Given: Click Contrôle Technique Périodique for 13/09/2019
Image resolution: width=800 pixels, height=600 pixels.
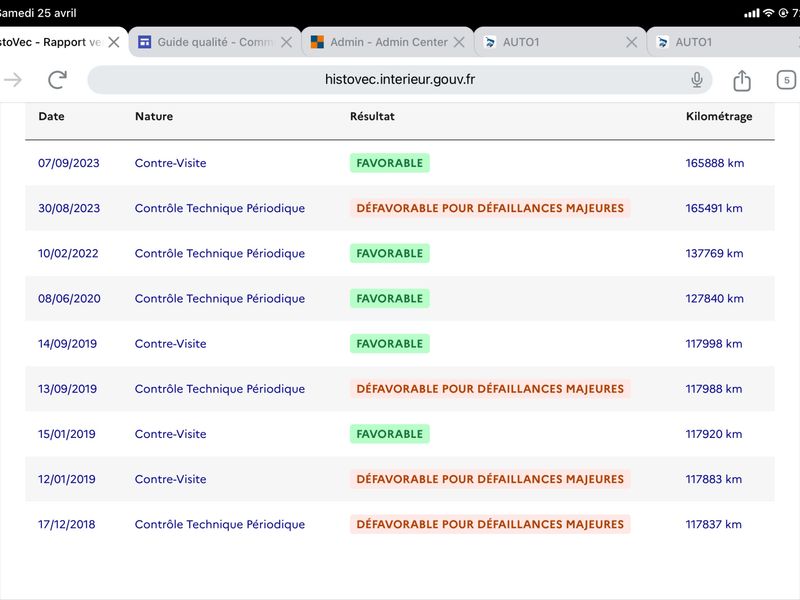Looking at the screenshot, I should [x=220, y=389].
